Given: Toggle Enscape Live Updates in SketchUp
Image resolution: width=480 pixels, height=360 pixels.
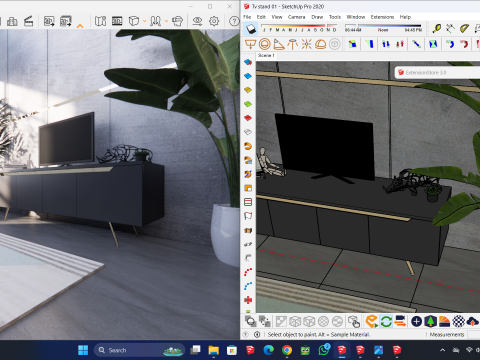Looking at the screenshot, I should coord(386,322).
